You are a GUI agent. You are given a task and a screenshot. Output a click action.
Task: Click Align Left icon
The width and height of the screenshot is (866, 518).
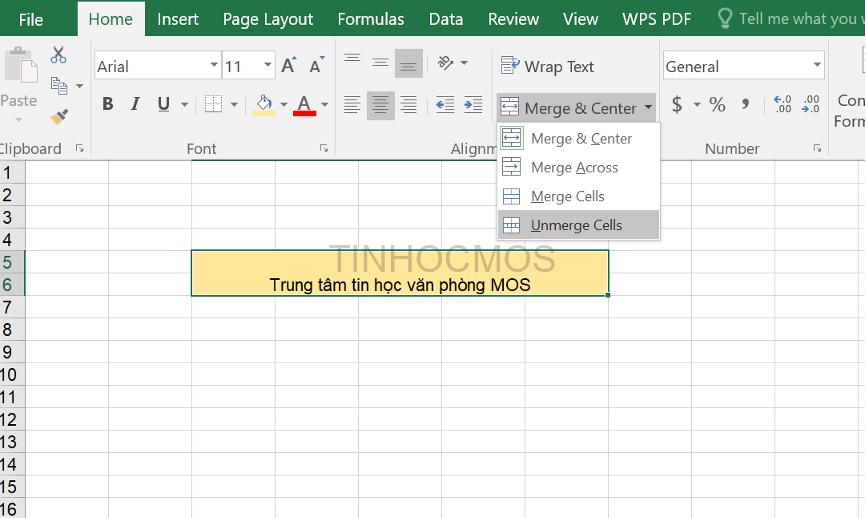tap(352, 104)
